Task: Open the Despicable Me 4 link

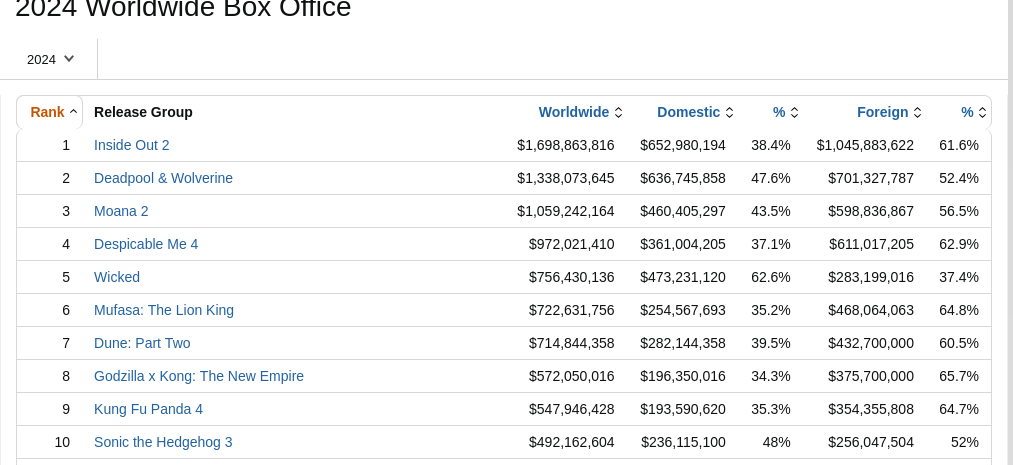Action: click(146, 244)
